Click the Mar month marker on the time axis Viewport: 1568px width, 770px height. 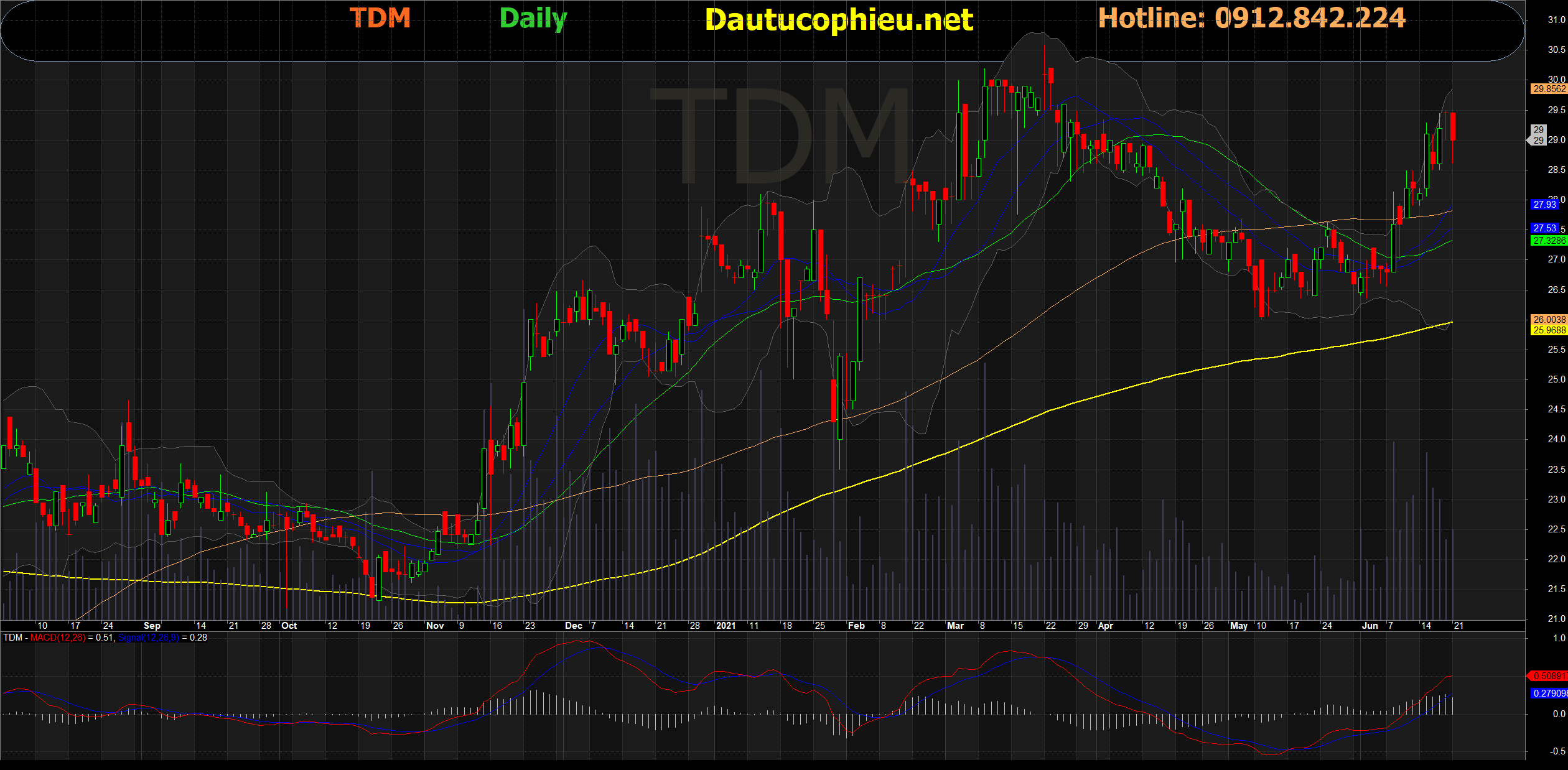pyautogui.click(x=955, y=626)
